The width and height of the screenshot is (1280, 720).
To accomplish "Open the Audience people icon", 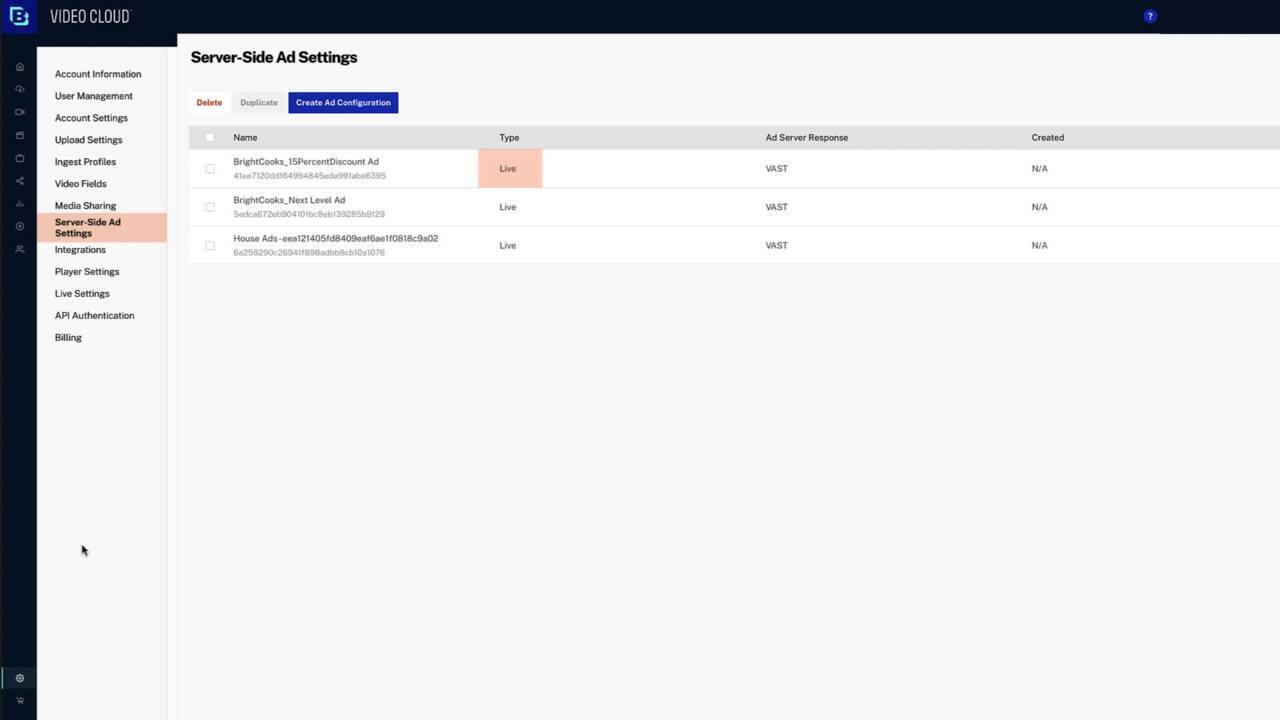I will [19, 249].
